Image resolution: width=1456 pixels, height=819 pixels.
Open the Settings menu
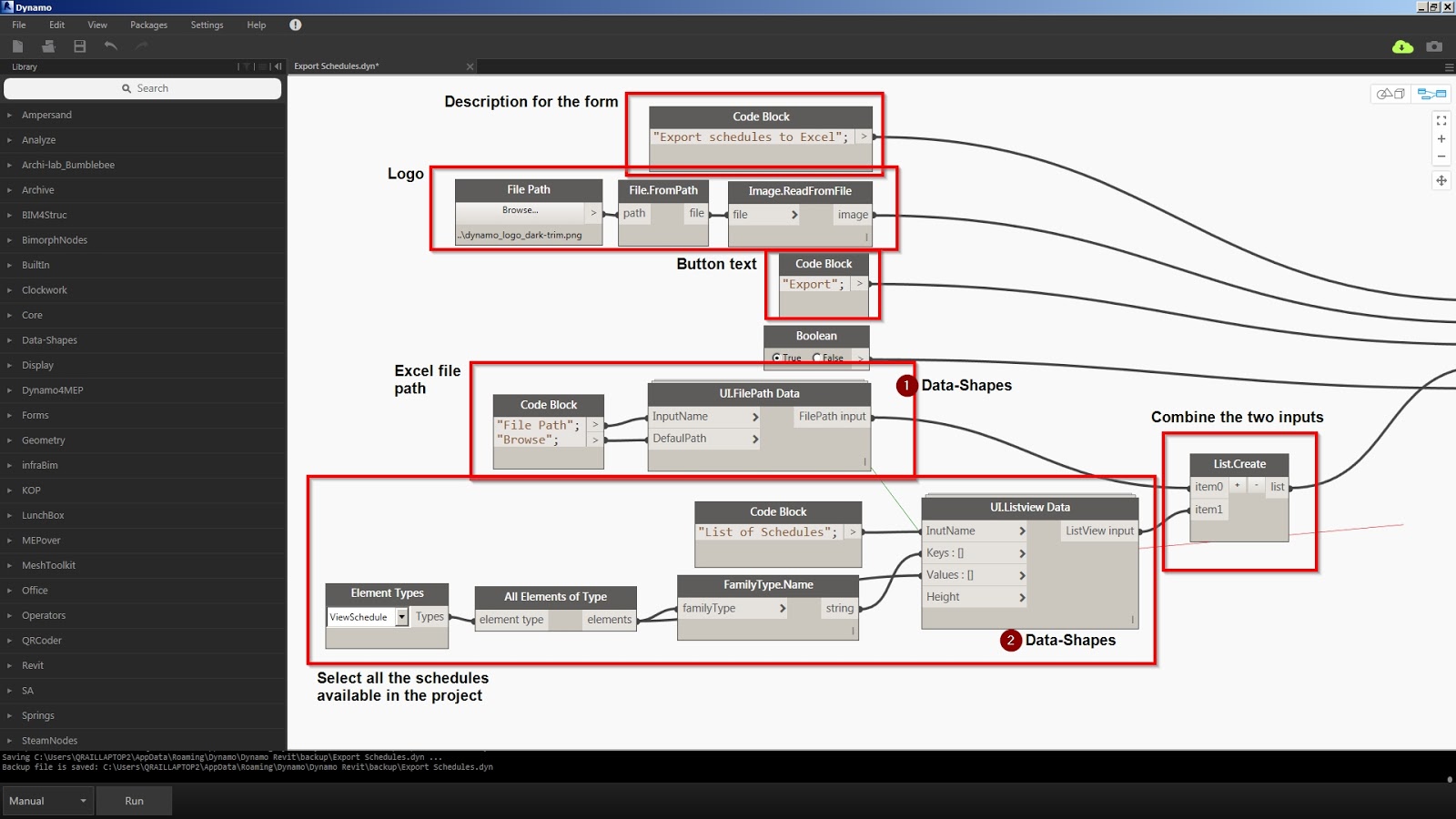(x=207, y=25)
